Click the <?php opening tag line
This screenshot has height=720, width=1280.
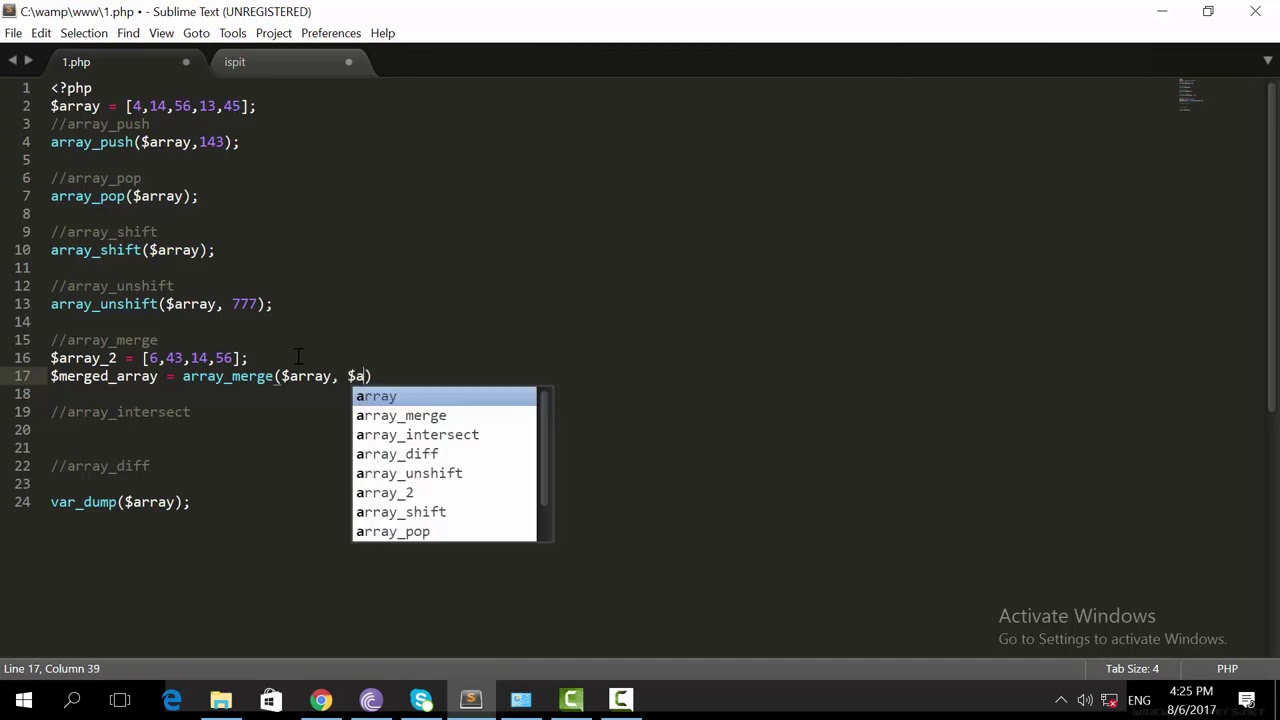point(71,88)
